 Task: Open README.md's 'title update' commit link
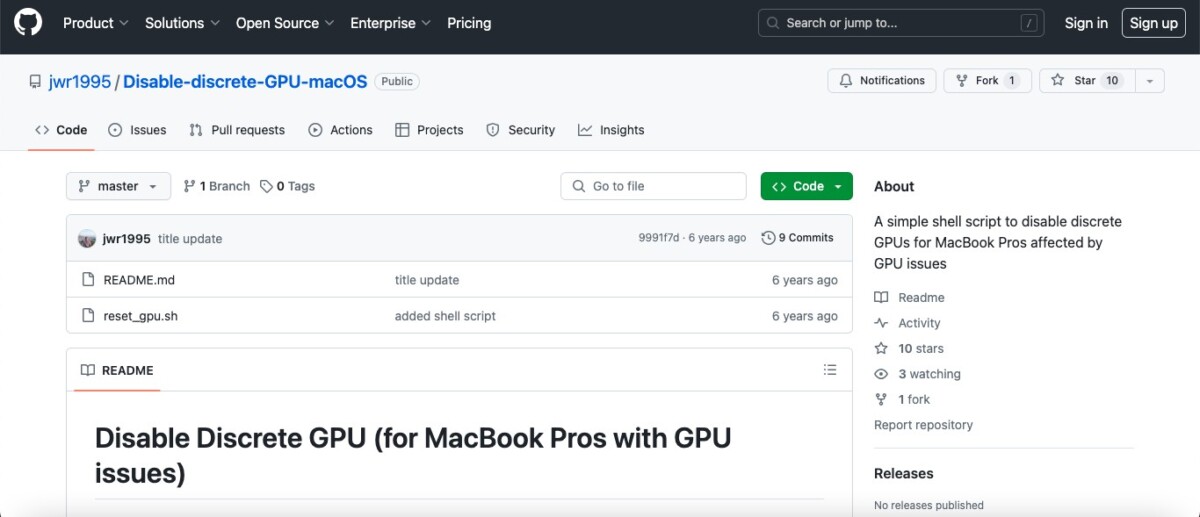(x=427, y=280)
